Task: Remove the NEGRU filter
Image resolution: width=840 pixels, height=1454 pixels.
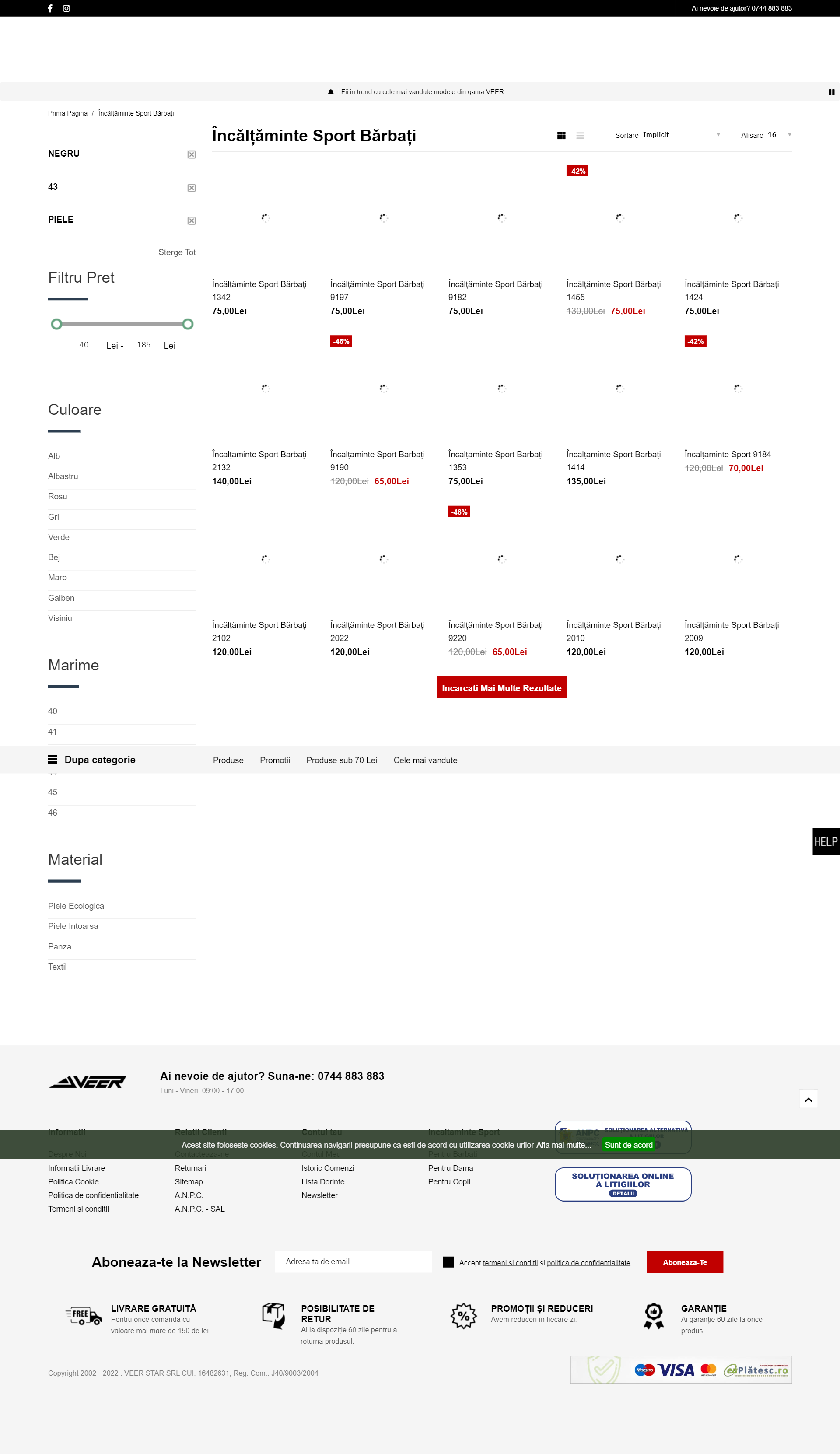Action: 192,154
